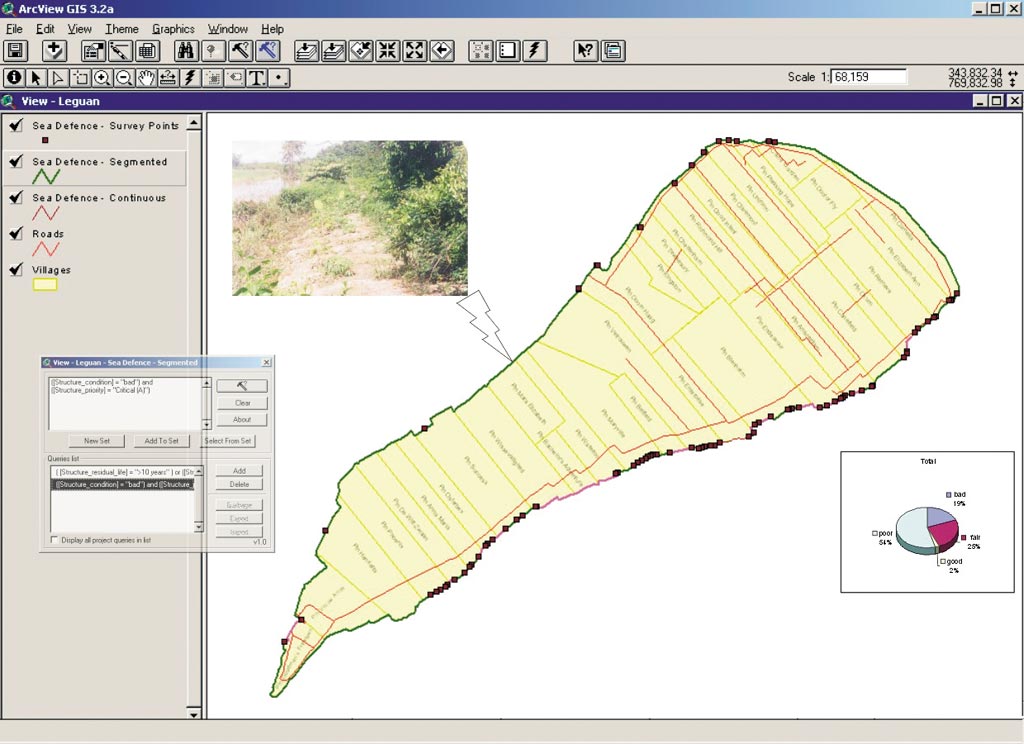
Task: Hide the Villages theme
Action: click(x=16, y=268)
